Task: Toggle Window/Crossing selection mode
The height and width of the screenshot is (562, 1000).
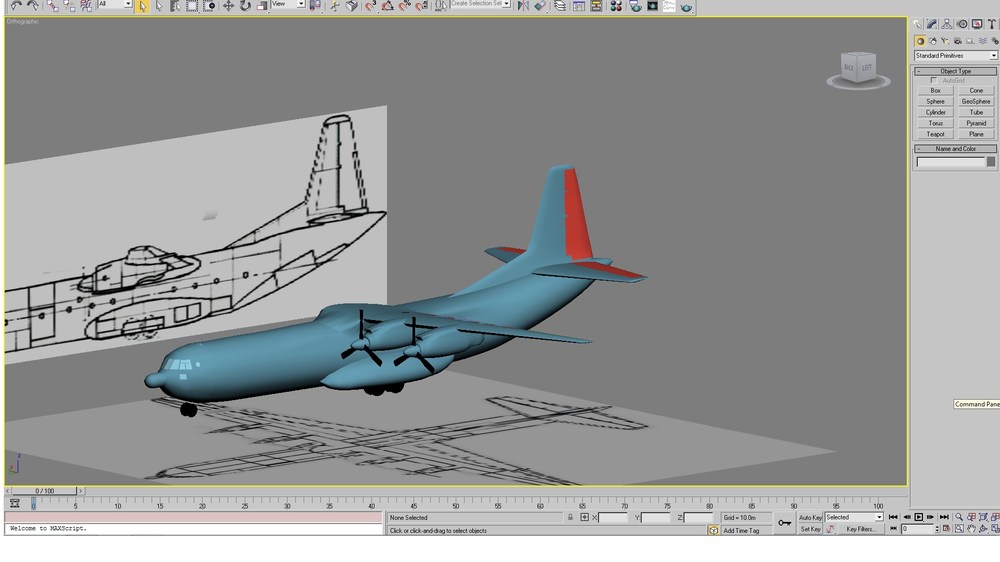Action: (209, 6)
